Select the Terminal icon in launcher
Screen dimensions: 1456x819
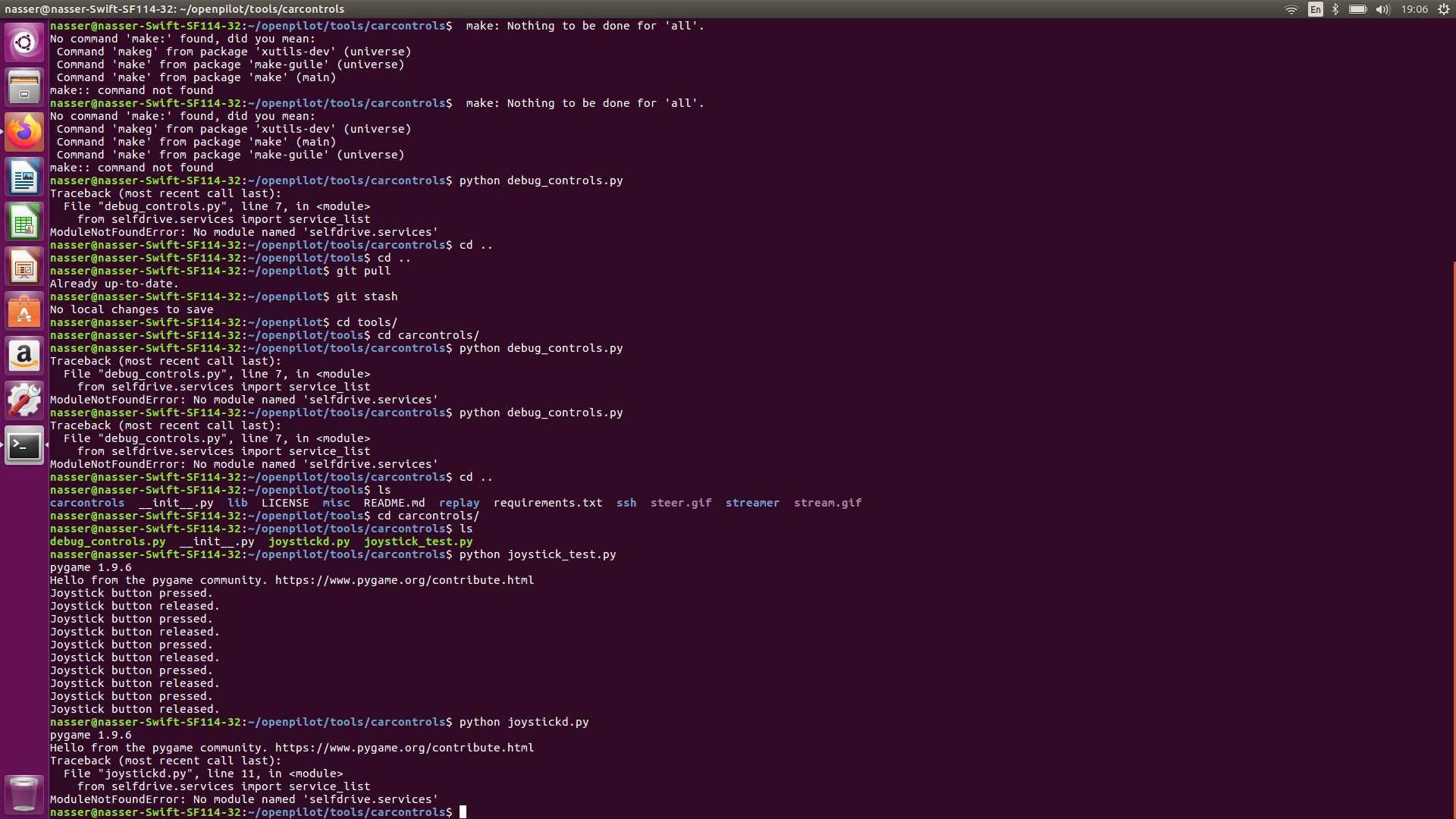24,445
